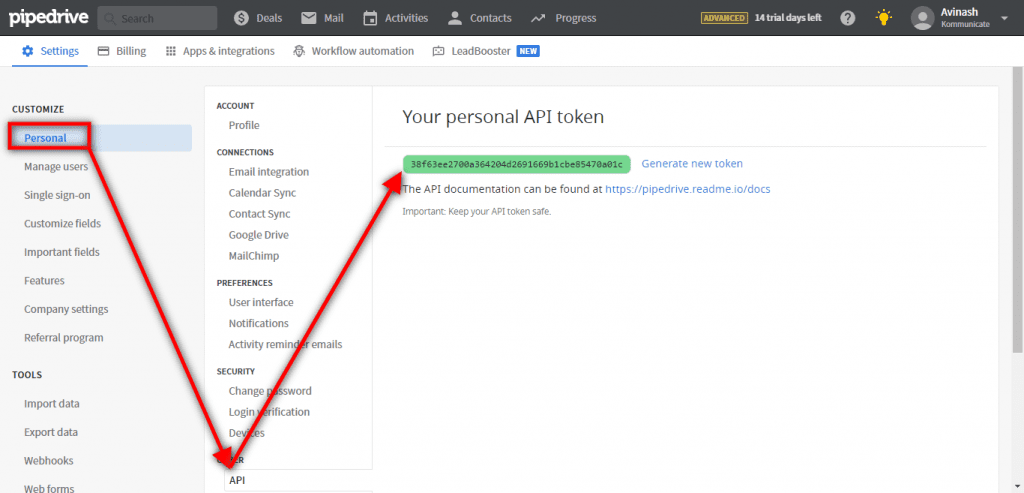This screenshot has width=1024, height=493.
Task: Open Export data tool
Action: pos(51,432)
